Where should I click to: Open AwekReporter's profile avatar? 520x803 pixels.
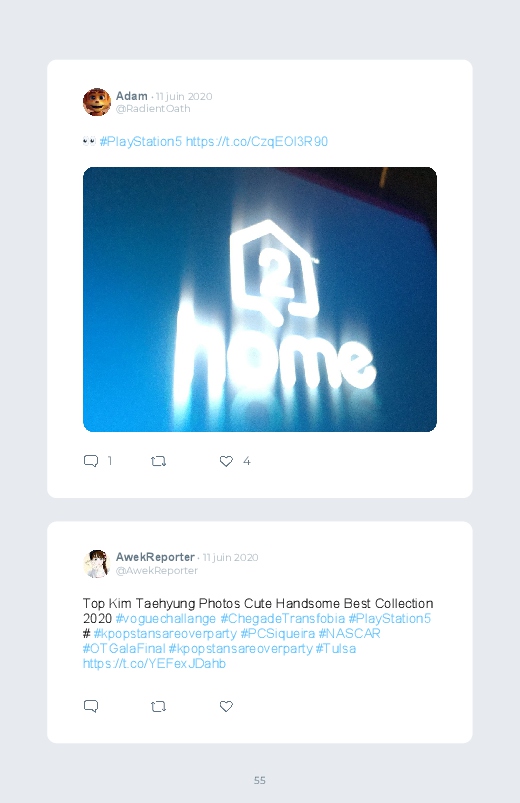point(97,563)
